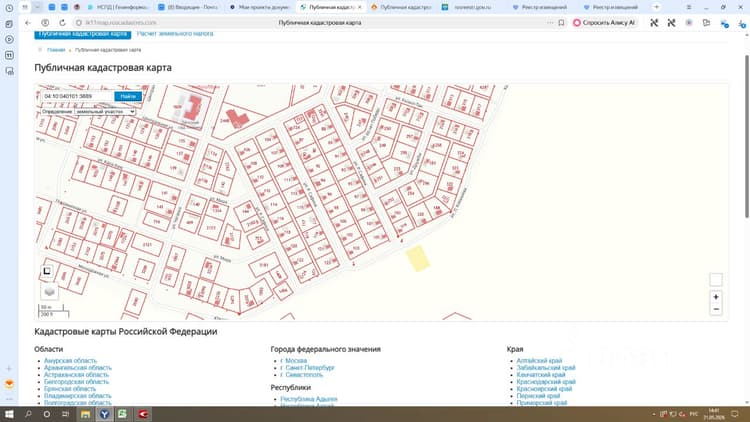750x422 pixels.
Task: Open the browser hamburger menu
Action: [689, 7]
